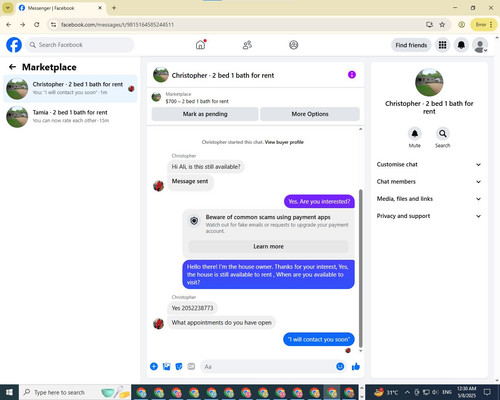Click the Find friends button

[411, 45]
